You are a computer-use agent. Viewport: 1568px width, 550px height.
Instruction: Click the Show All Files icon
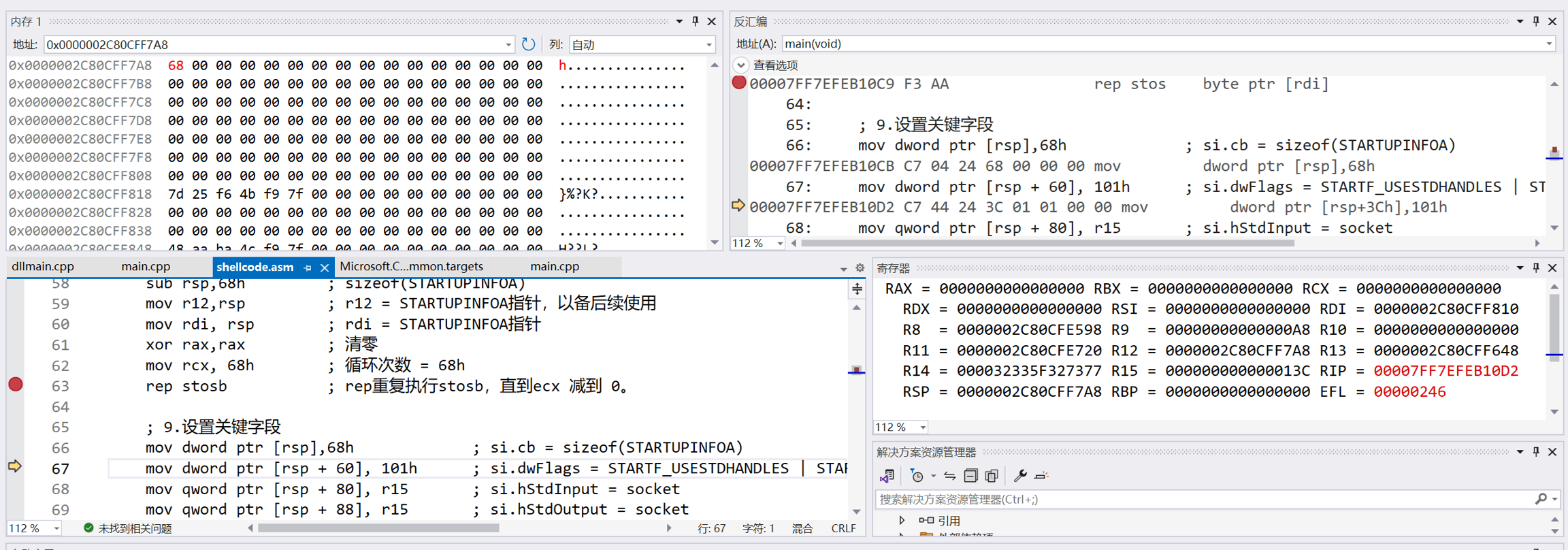992,476
